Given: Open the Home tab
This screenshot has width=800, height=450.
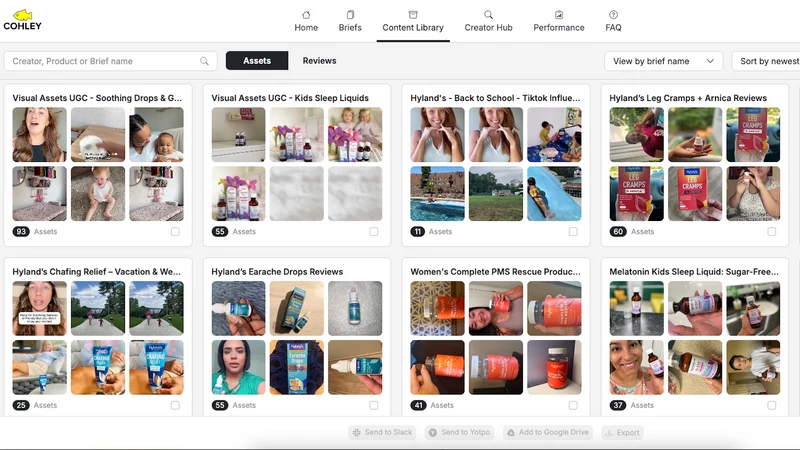Looking at the screenshot, I should 306,21.
